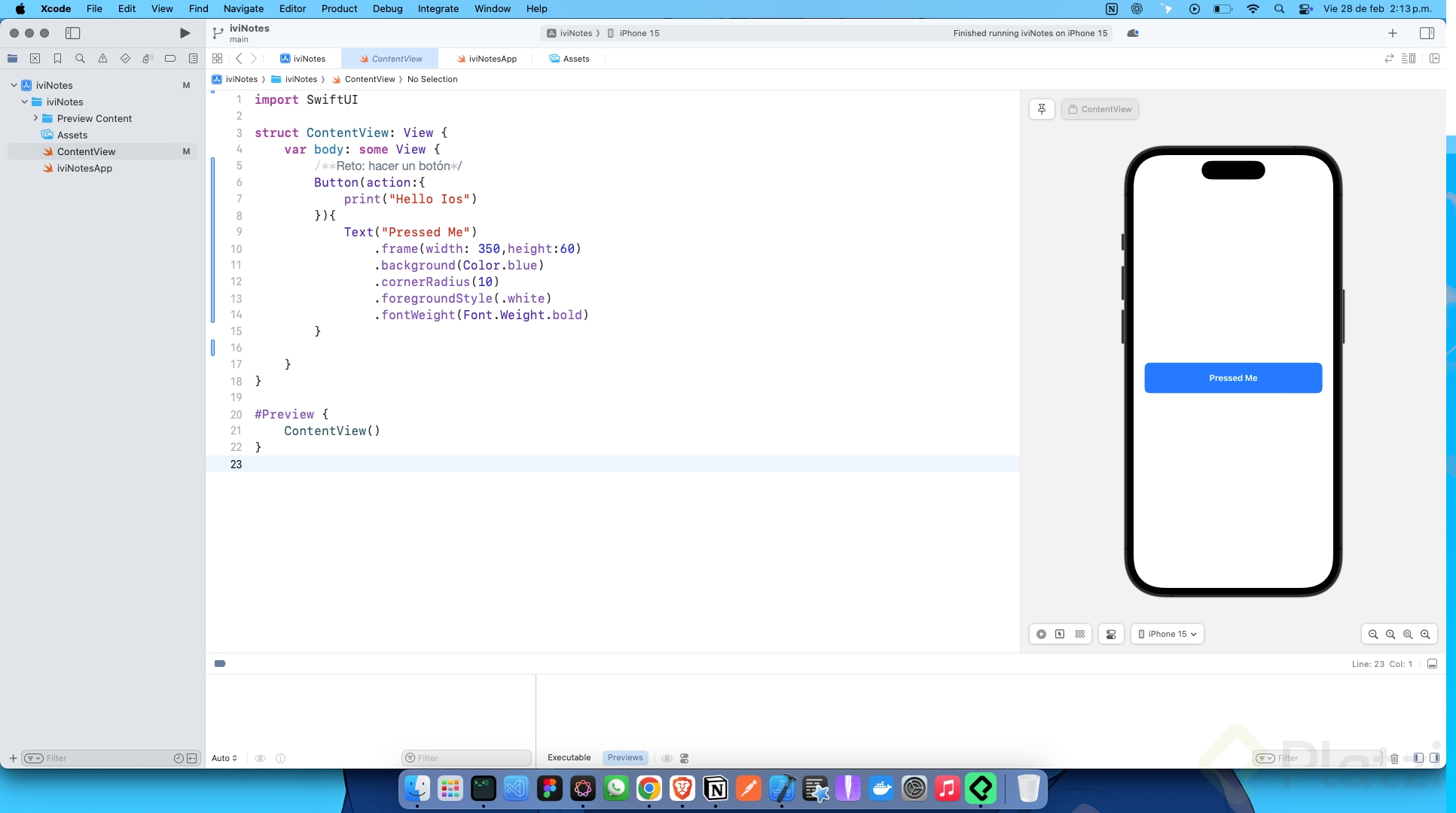Switch to the iviNotesApp editor tab
Screen dimensions: 1456x813
(x=487, y=59)
